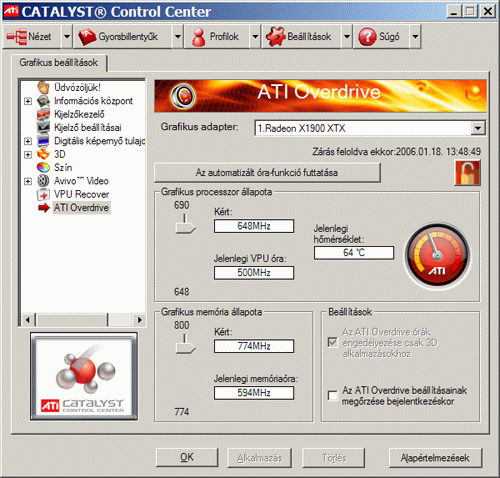Click the requested 648MHz GPU clock field
This screenshot has height=478, width=500.
pyautogui.click(x=254, y=226)
